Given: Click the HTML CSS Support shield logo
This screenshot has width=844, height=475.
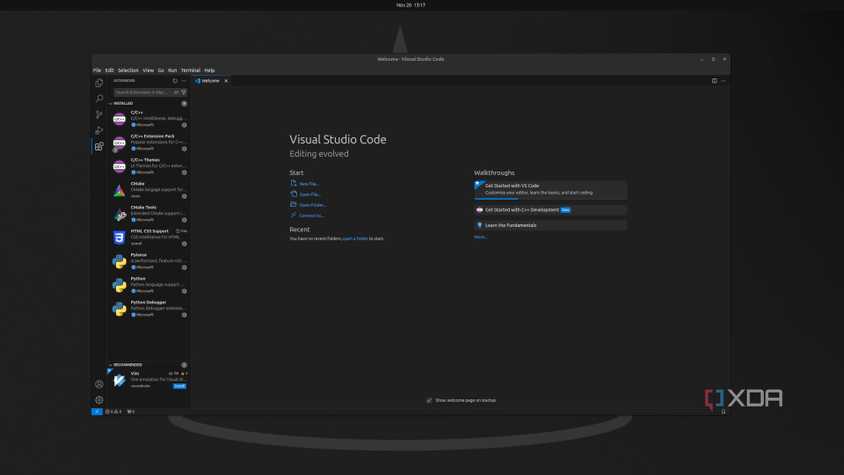Looking at the screenshot, I should pos(119,238).
